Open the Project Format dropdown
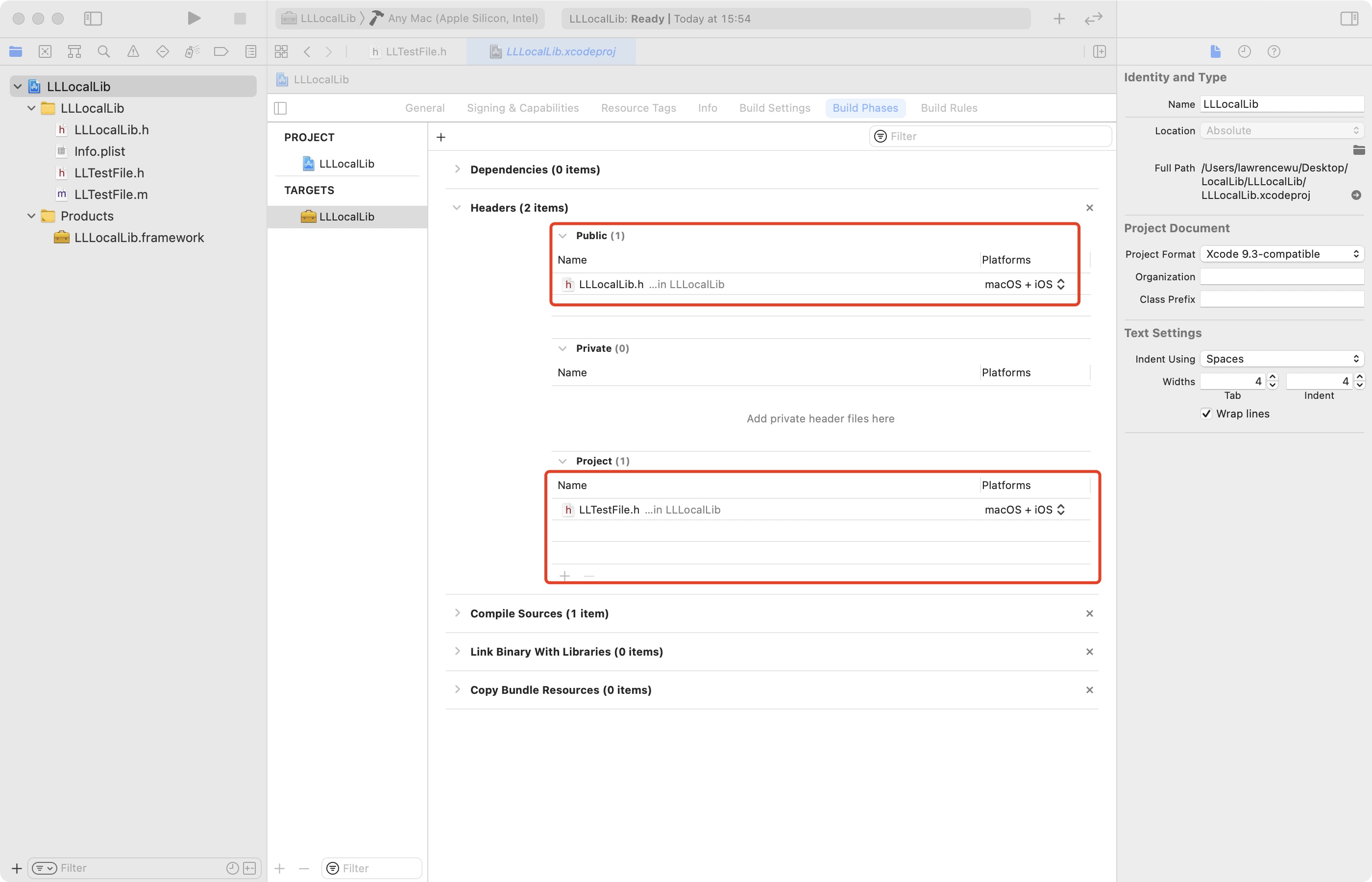The height and width of the screenshot is (882, 1372). (x=1282, y=254)
